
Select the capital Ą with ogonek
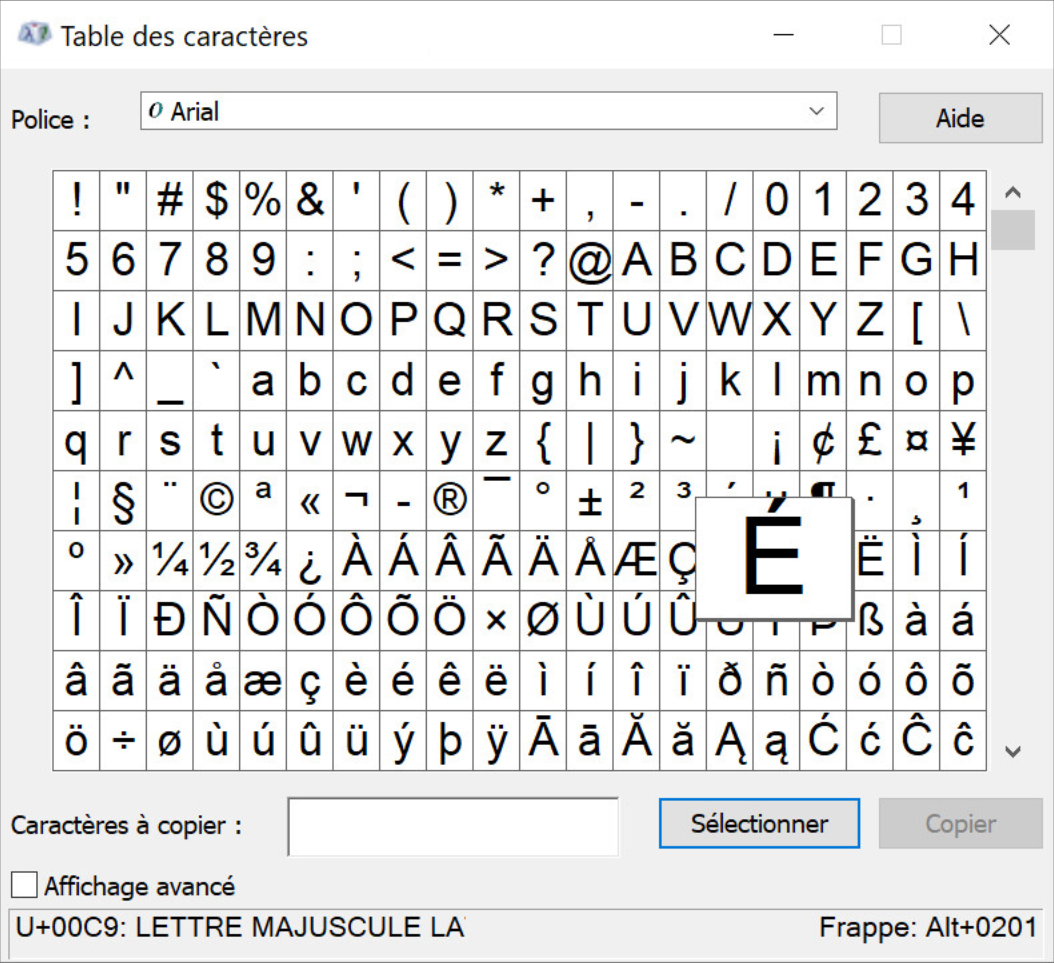pos(730,741)
